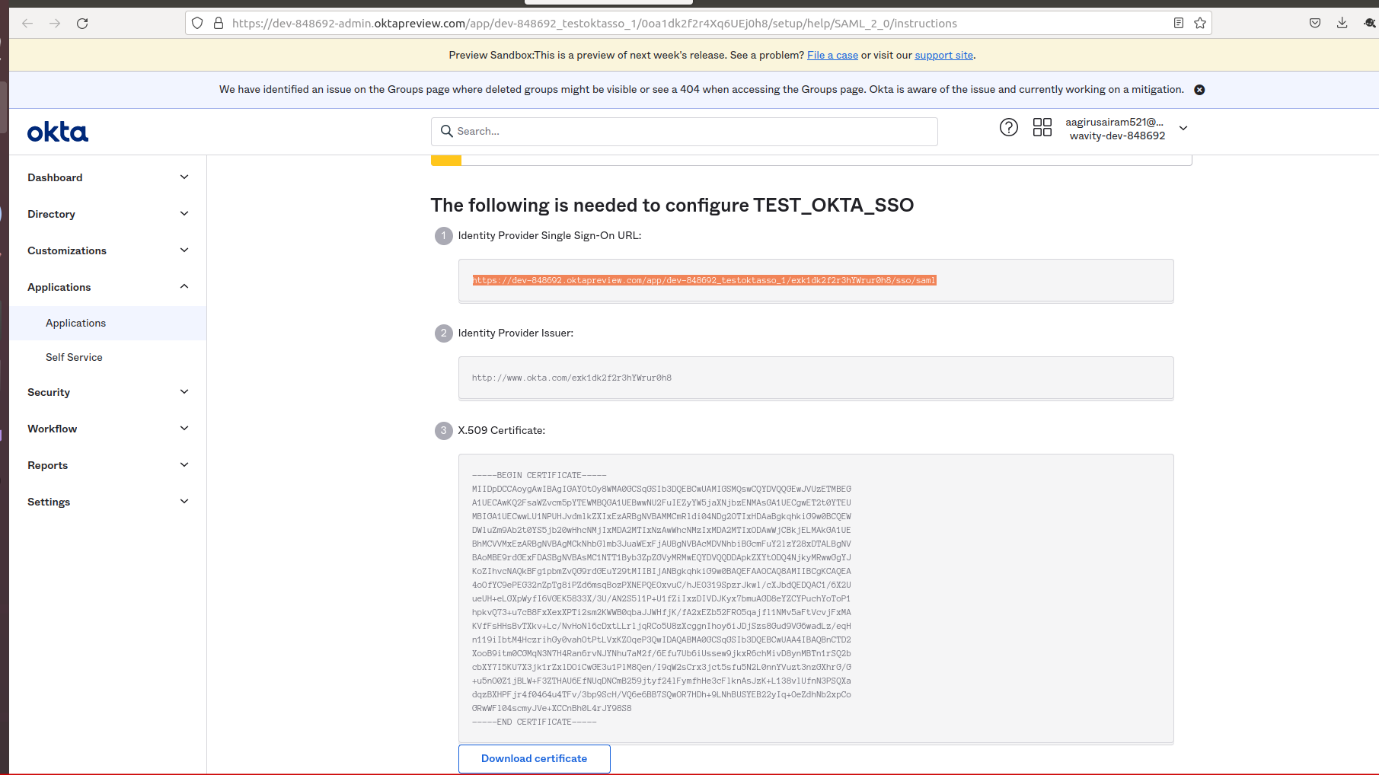The width and height of the screenshot is (1379, 775).
Task: Click the browser address bar URL
Action: 594,23
